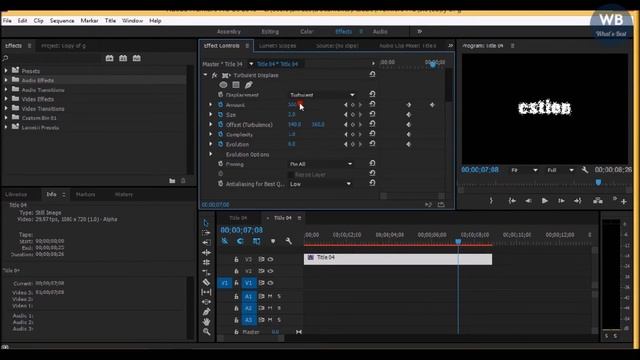The image size is (640, 360).
Task: Solo audio track A3
Action: pyautogui.click(x=279, y=320)
